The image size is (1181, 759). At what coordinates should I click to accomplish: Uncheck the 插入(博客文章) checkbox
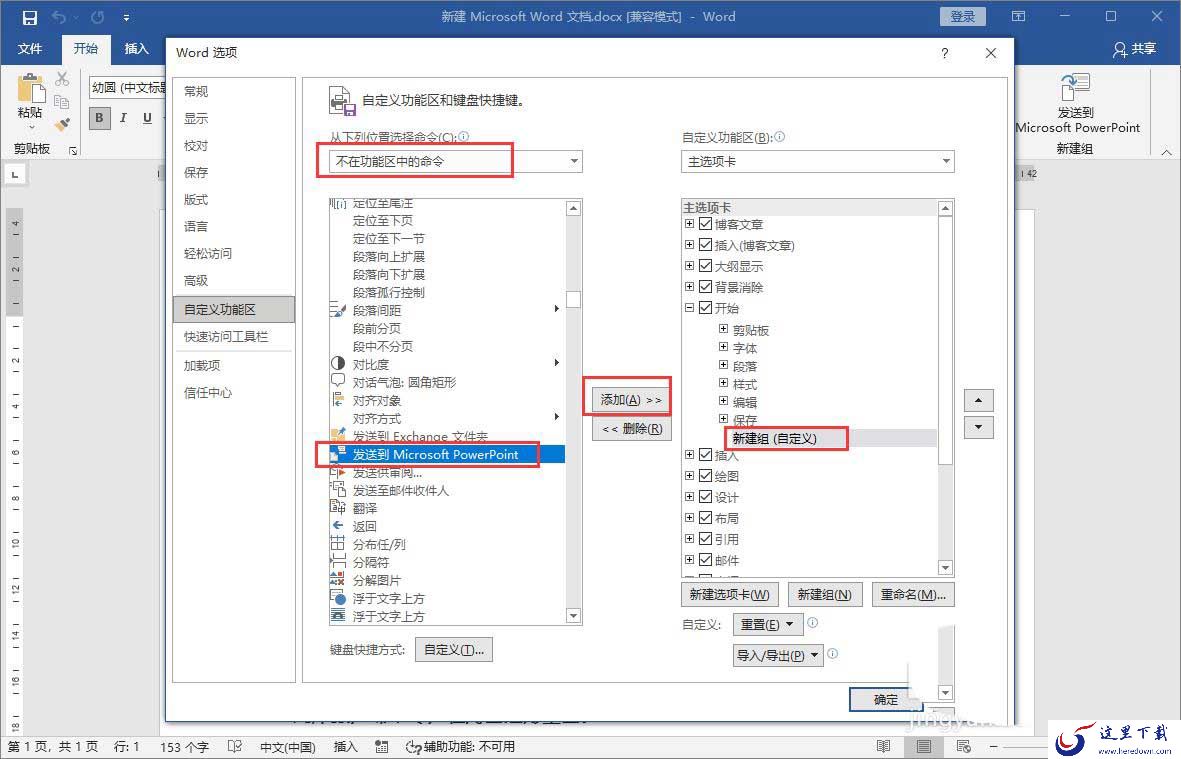tap(706, 245)
